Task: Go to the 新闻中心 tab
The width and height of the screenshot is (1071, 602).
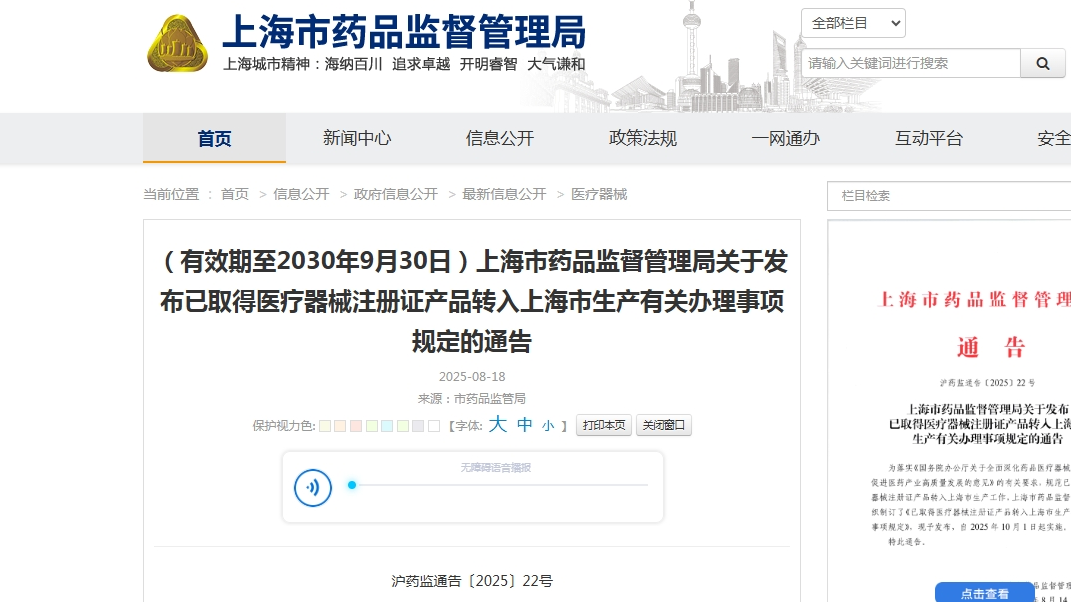Action: click(357, 139)
